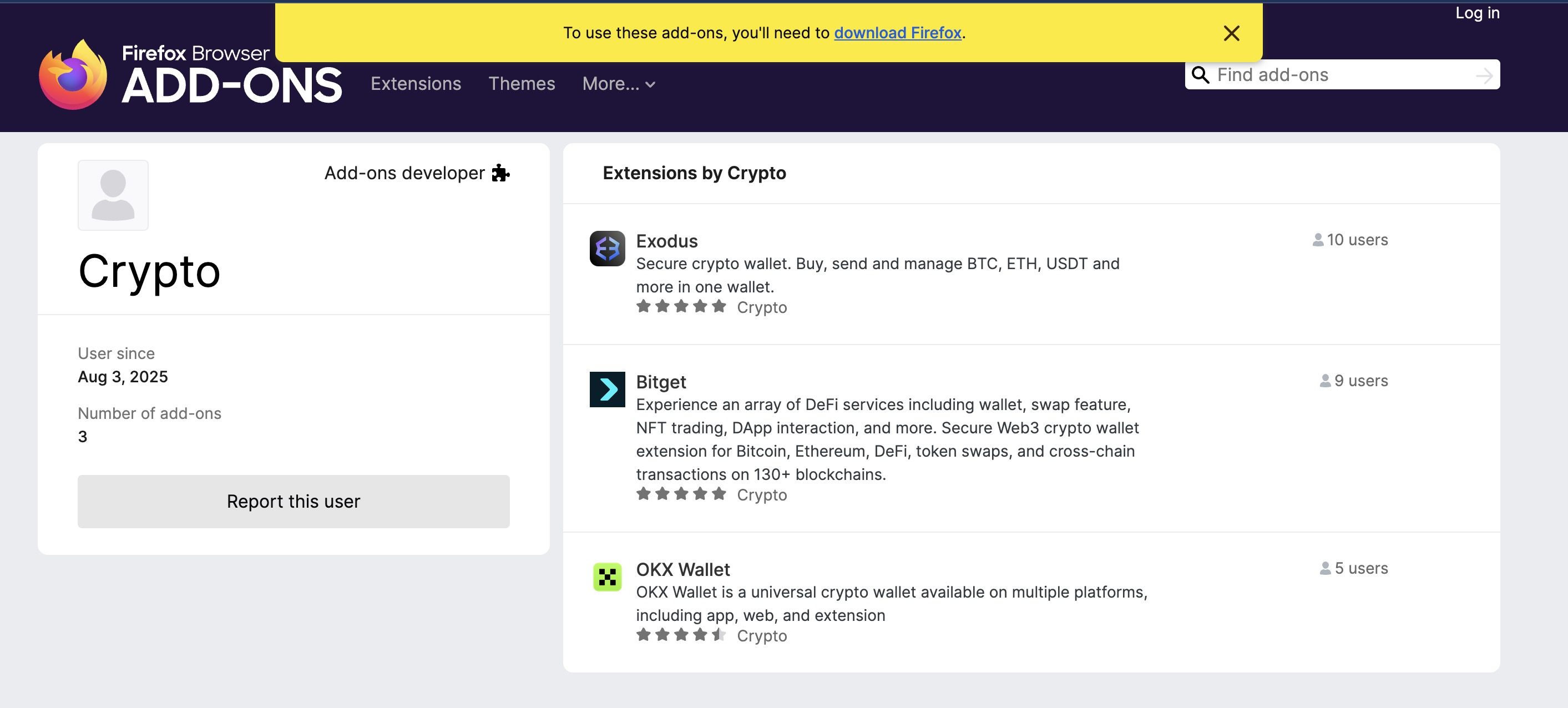Click the Bitget extension icon

pos(607,389)
